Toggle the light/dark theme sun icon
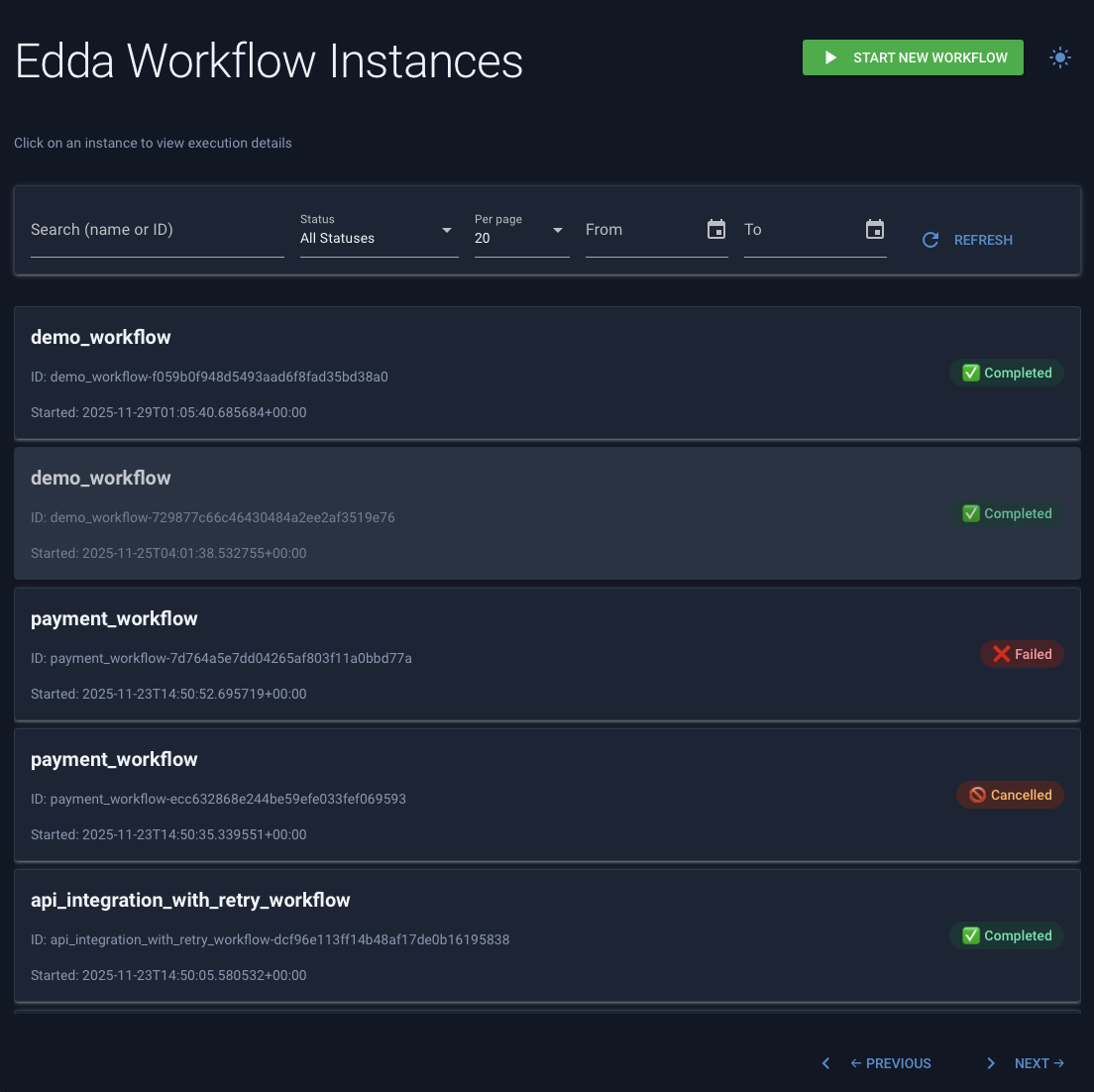Screen dimensions: 1094x1092 [x=1060, y=57]
